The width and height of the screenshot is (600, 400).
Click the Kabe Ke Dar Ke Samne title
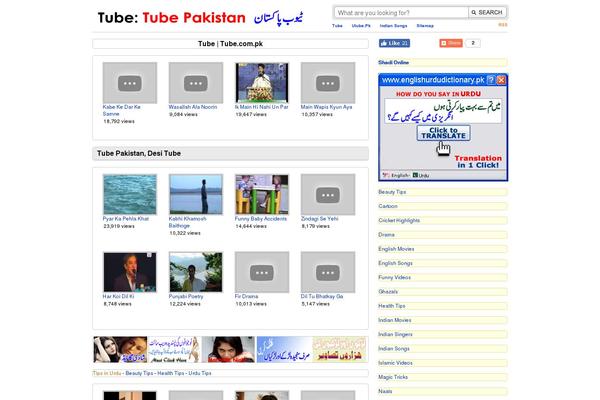click(122, 110)
